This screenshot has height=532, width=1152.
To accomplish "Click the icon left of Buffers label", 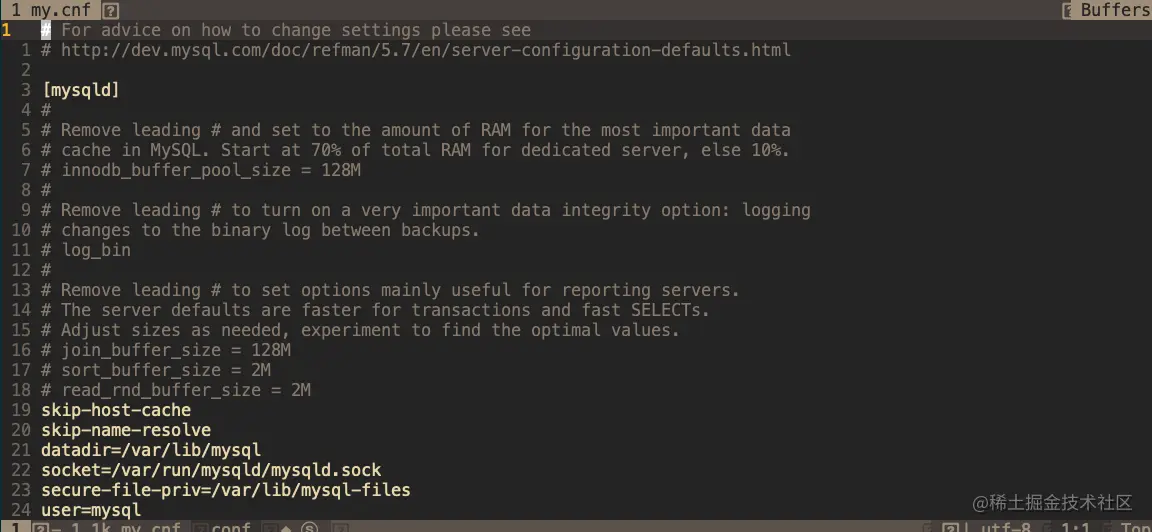I will [x=1068, y=10].
